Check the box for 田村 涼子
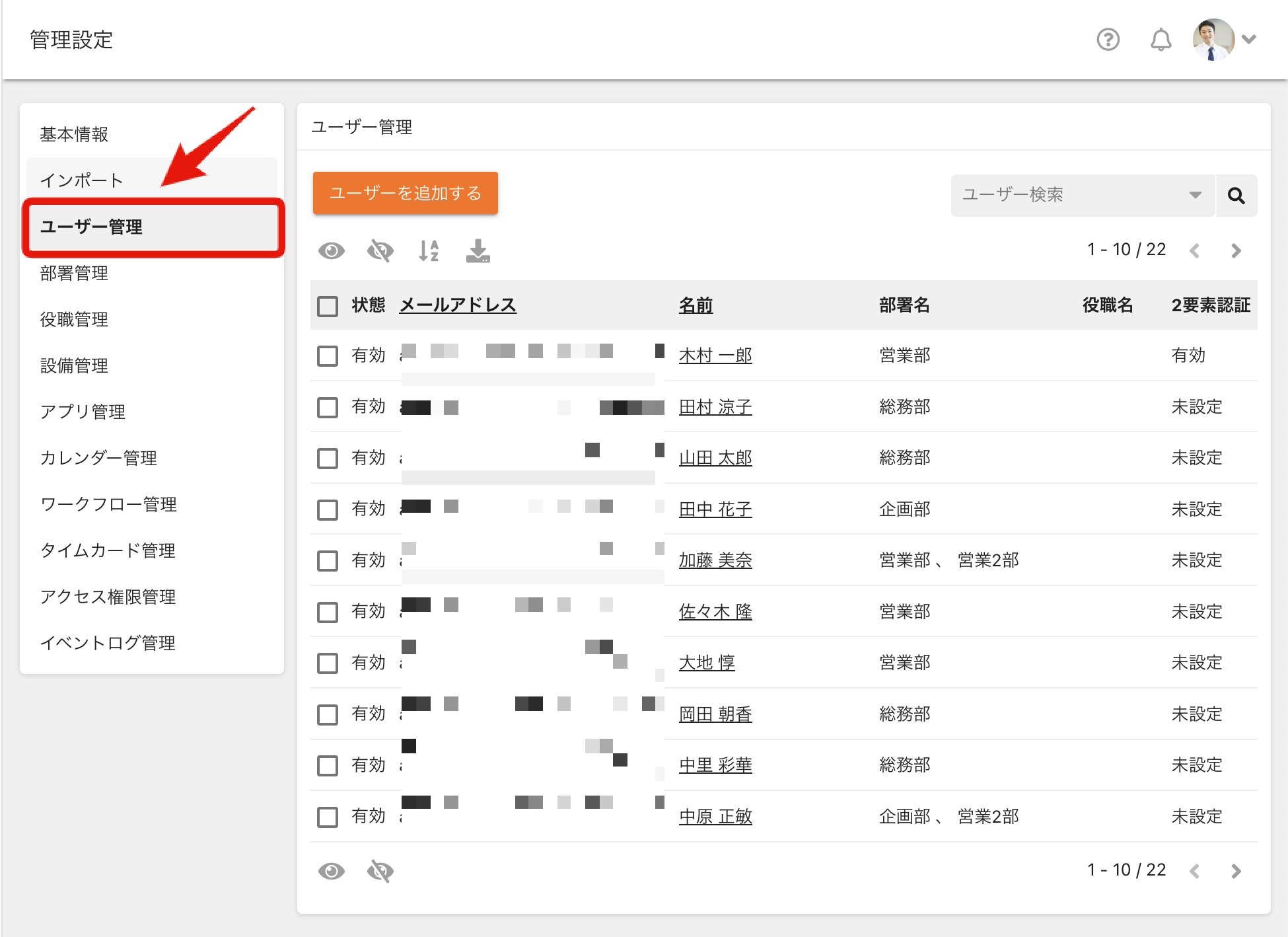Viewport: 1288px width, 937px height. coord(328,407)
